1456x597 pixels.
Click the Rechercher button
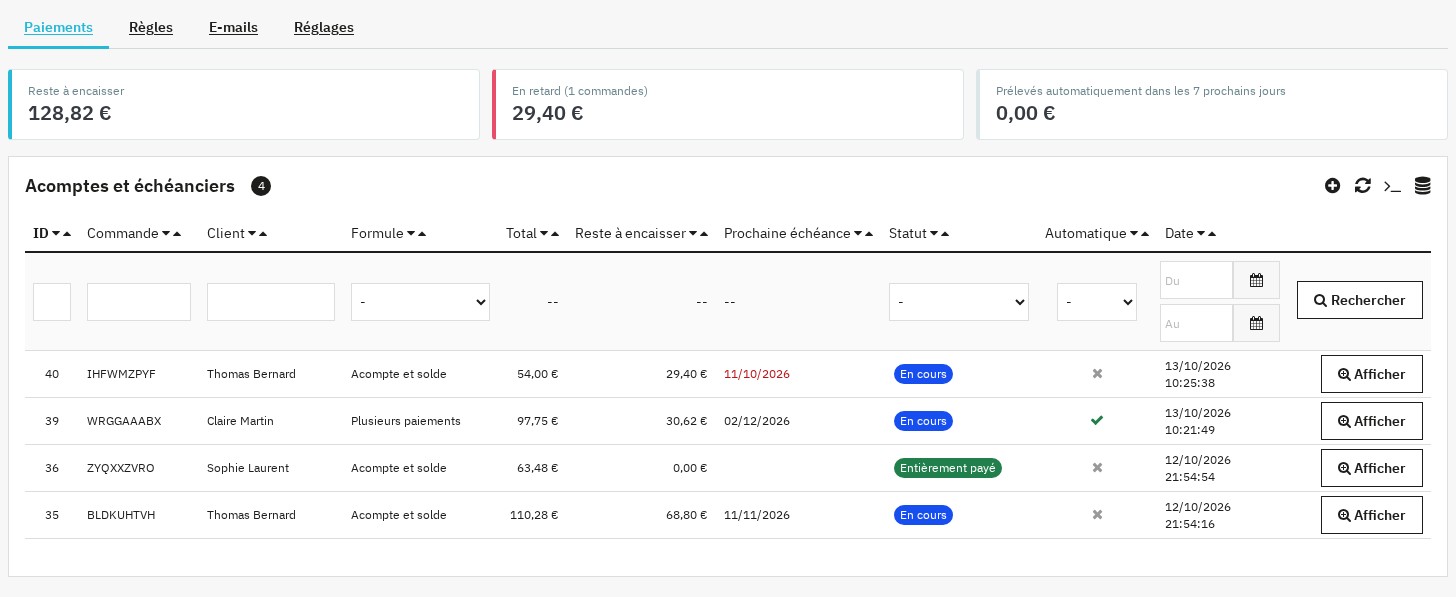coord(1360,300)
